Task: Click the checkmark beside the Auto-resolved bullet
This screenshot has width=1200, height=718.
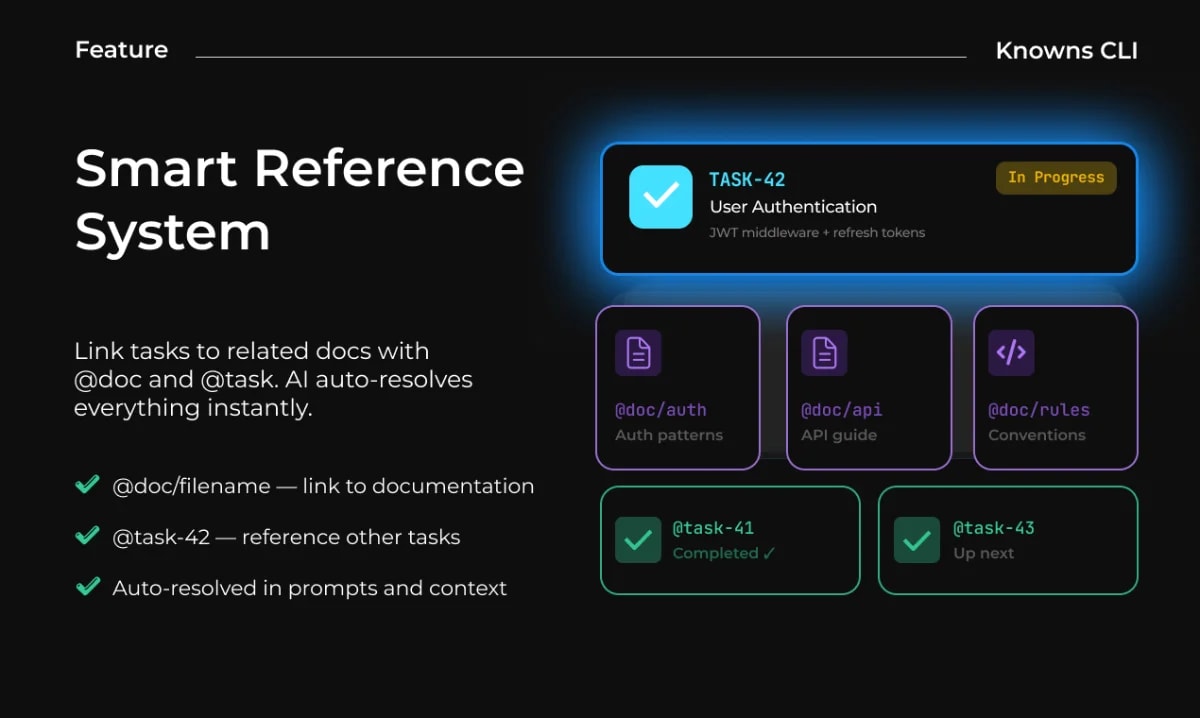Action: tap(86, 587)
